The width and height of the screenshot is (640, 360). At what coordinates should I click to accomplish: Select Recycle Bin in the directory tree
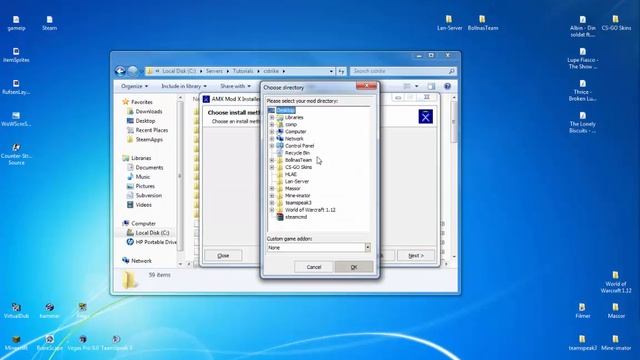coord(297,153)
